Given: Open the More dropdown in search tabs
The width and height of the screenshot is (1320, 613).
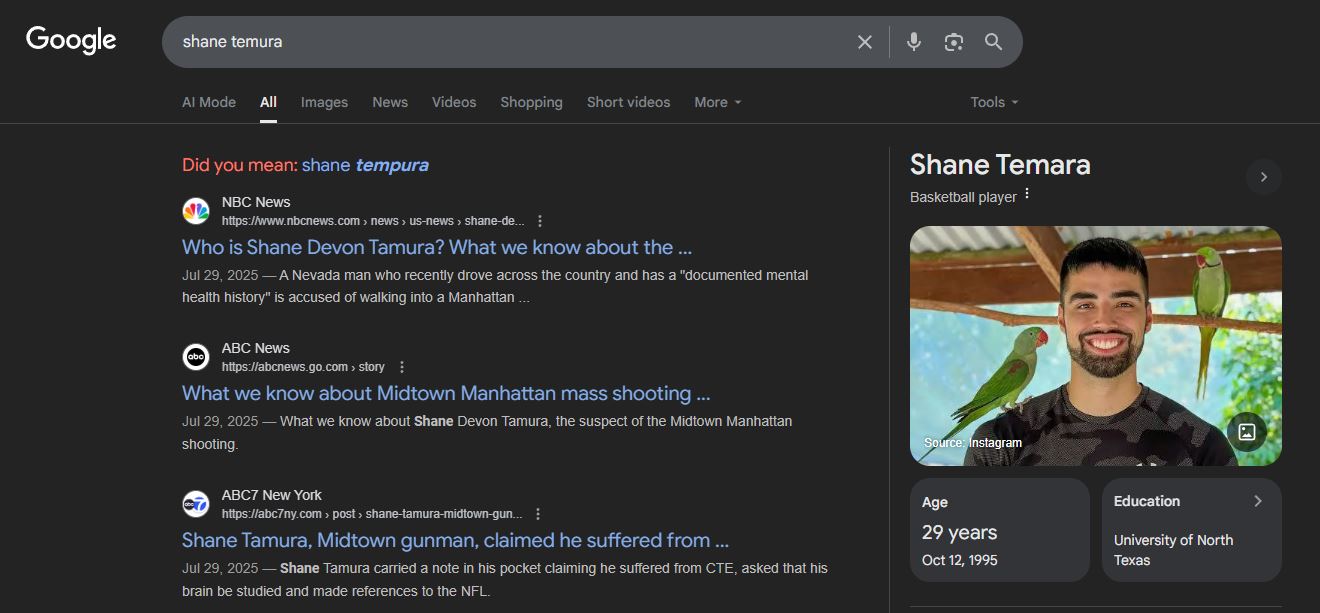Looking at the screenshot, I should coord(718,102).
